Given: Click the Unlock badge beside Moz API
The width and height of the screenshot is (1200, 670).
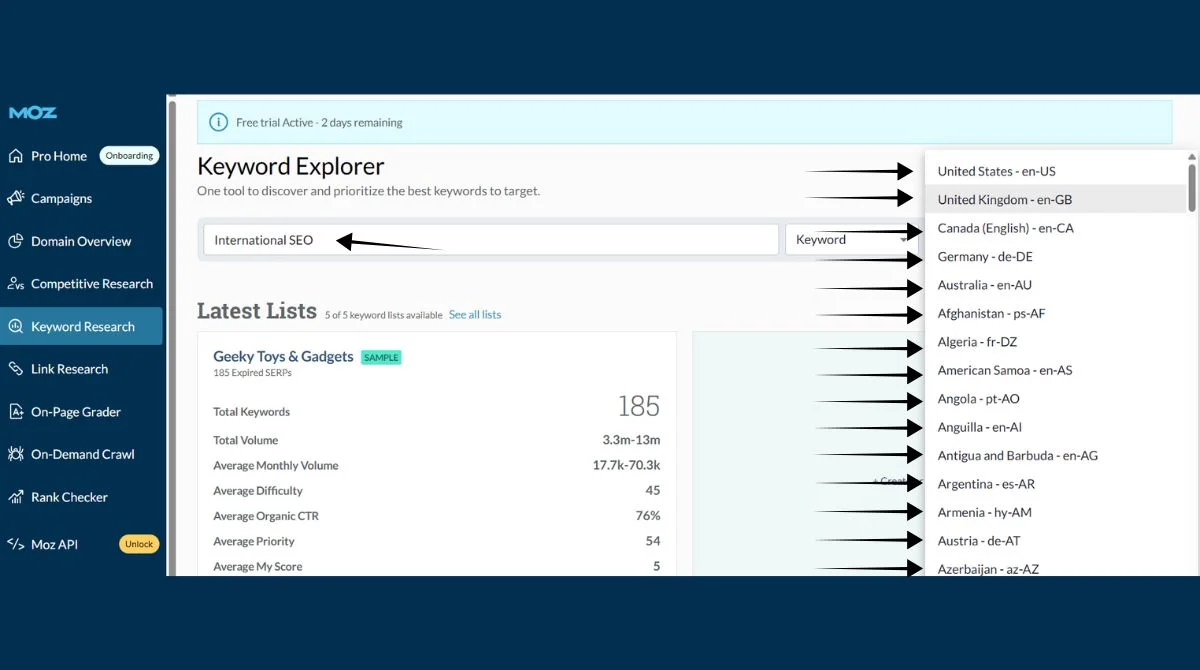Looking at the screenshot, I should pos(139,544).
